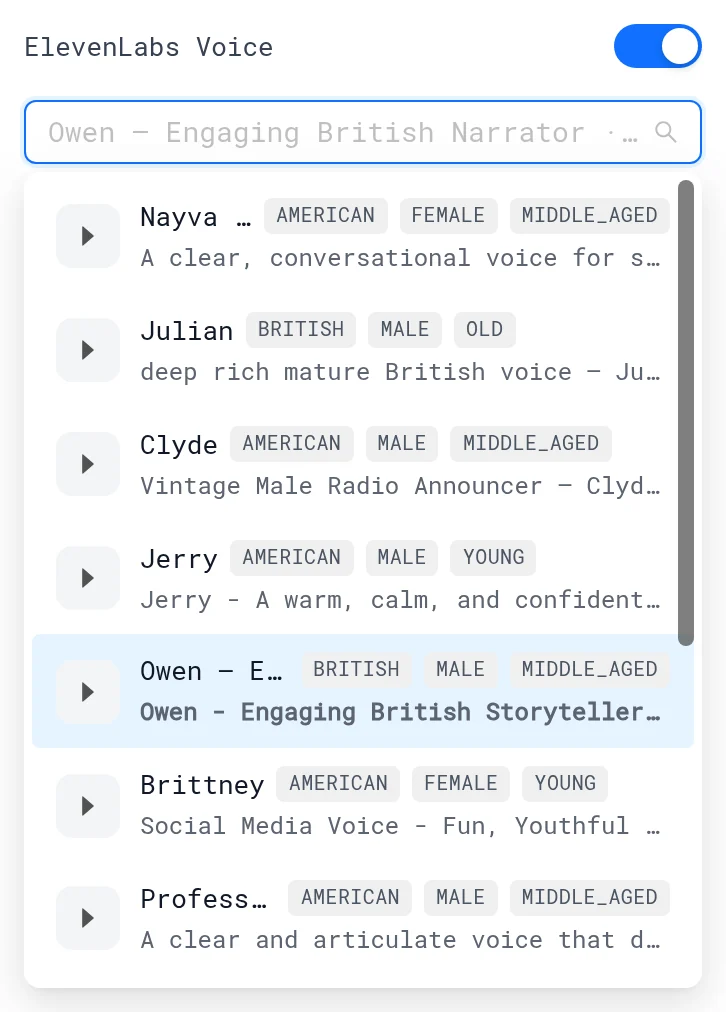This screenshot has width=726, height=1012.
Task: Click Owen's MIDDLE_AGED tag
Action: (590, 670)
